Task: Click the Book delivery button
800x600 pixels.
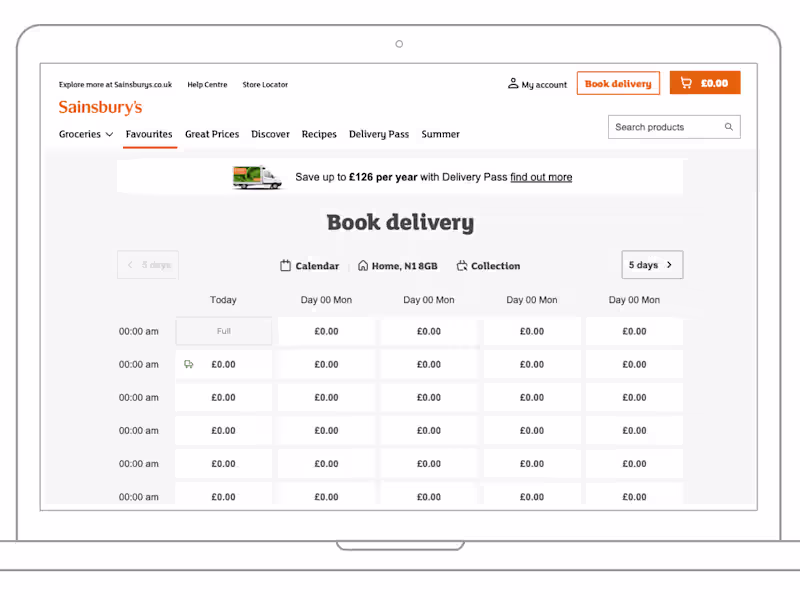Action: tap(618, 83)
